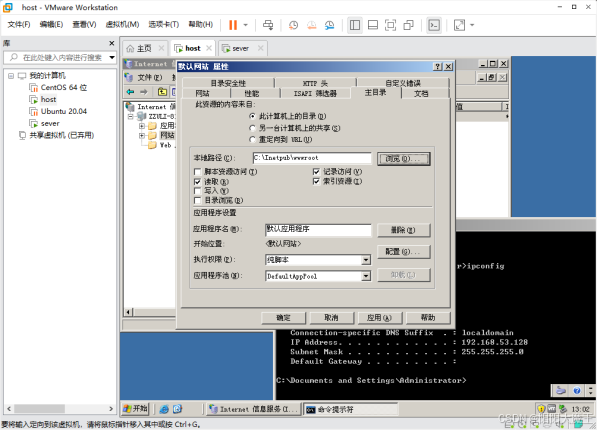
Task: Open the 查看(V) menu
Action: (x=84, y=24)
